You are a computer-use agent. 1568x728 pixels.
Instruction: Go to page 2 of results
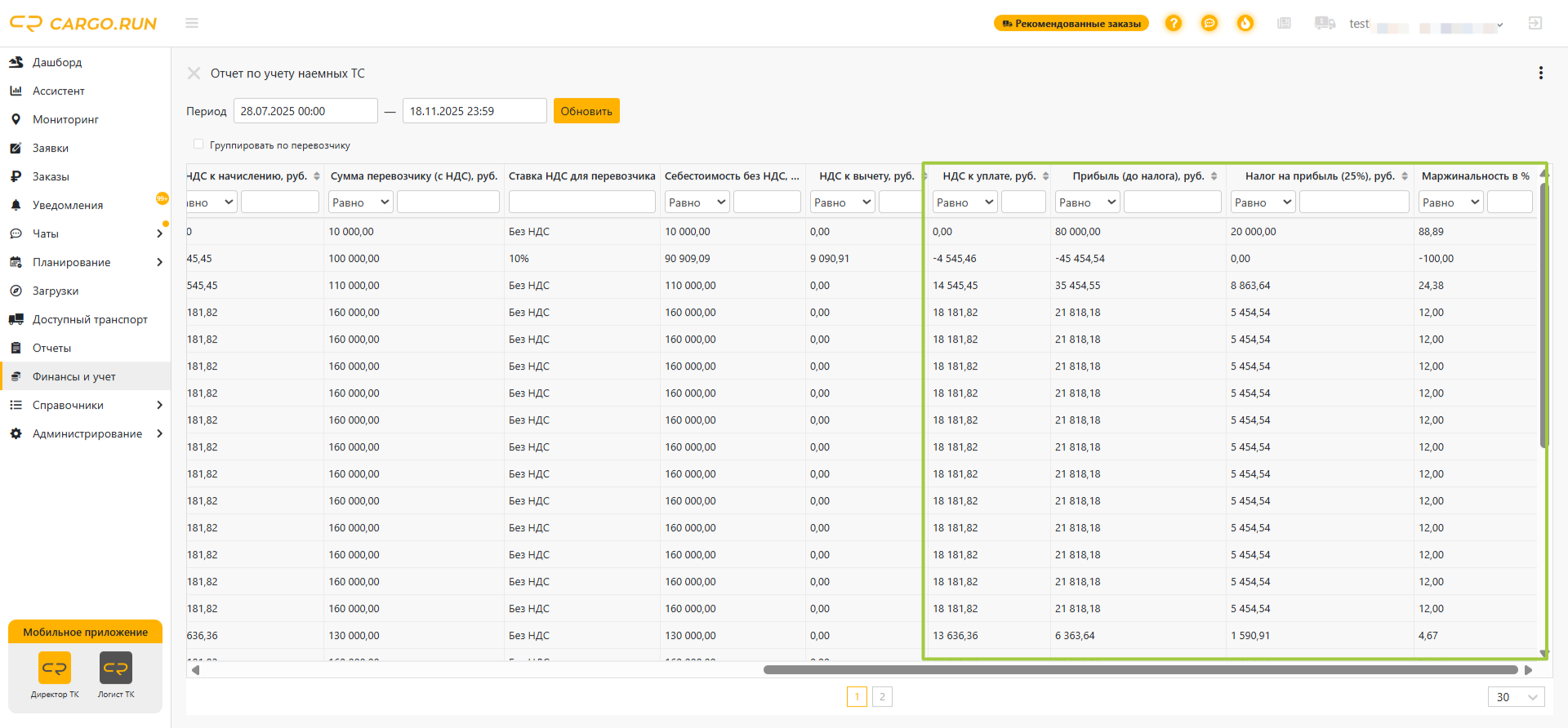click(x=882, y=697)
